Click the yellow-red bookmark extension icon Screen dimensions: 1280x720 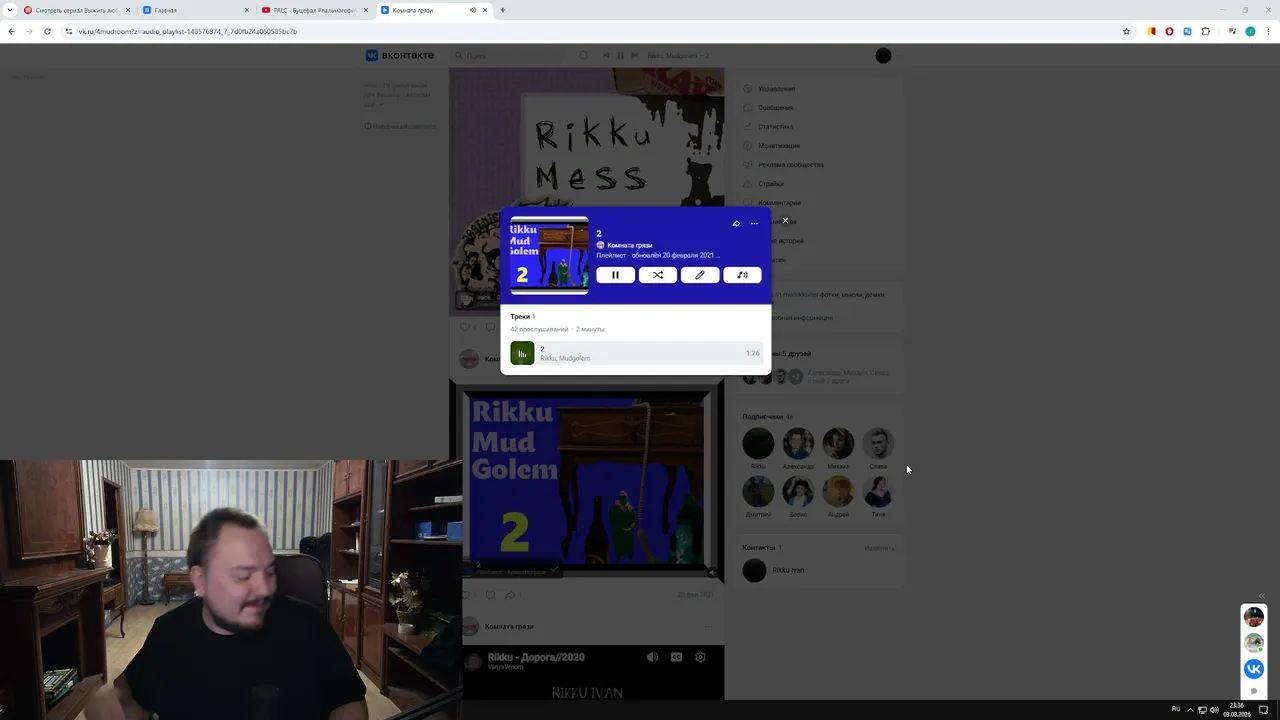(1152, 31)
